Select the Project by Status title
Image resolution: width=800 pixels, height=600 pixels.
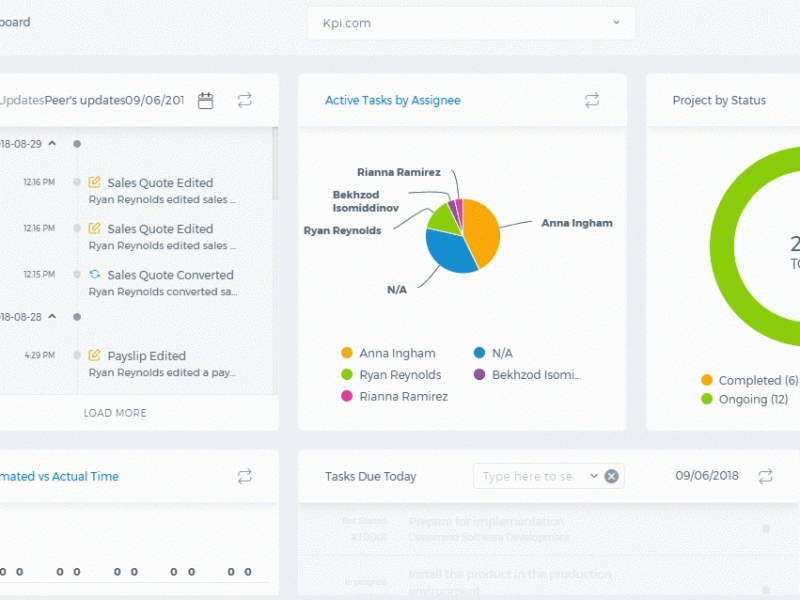[719, 101]
